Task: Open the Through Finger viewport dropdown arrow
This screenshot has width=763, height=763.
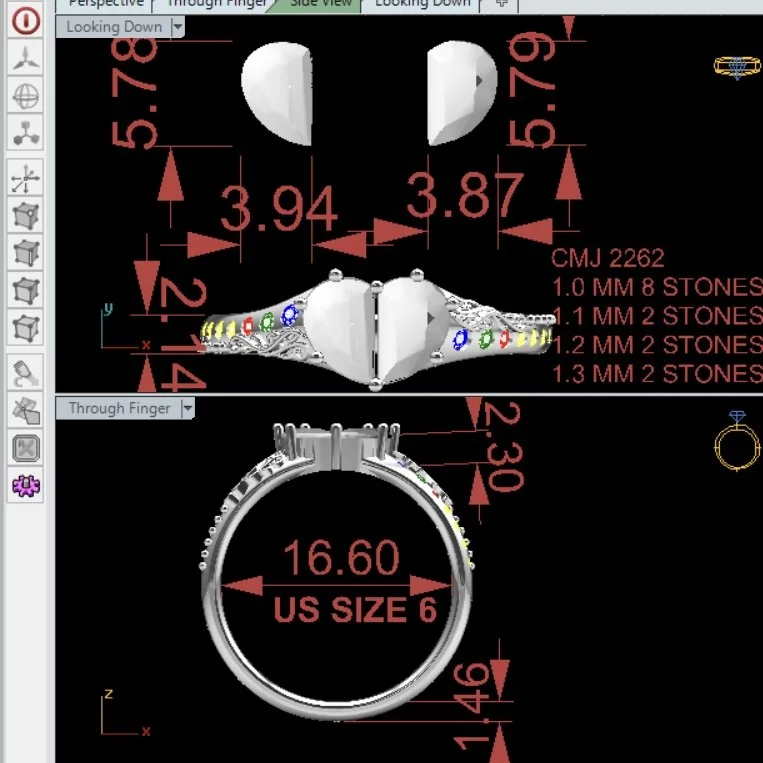Action: 188,408
